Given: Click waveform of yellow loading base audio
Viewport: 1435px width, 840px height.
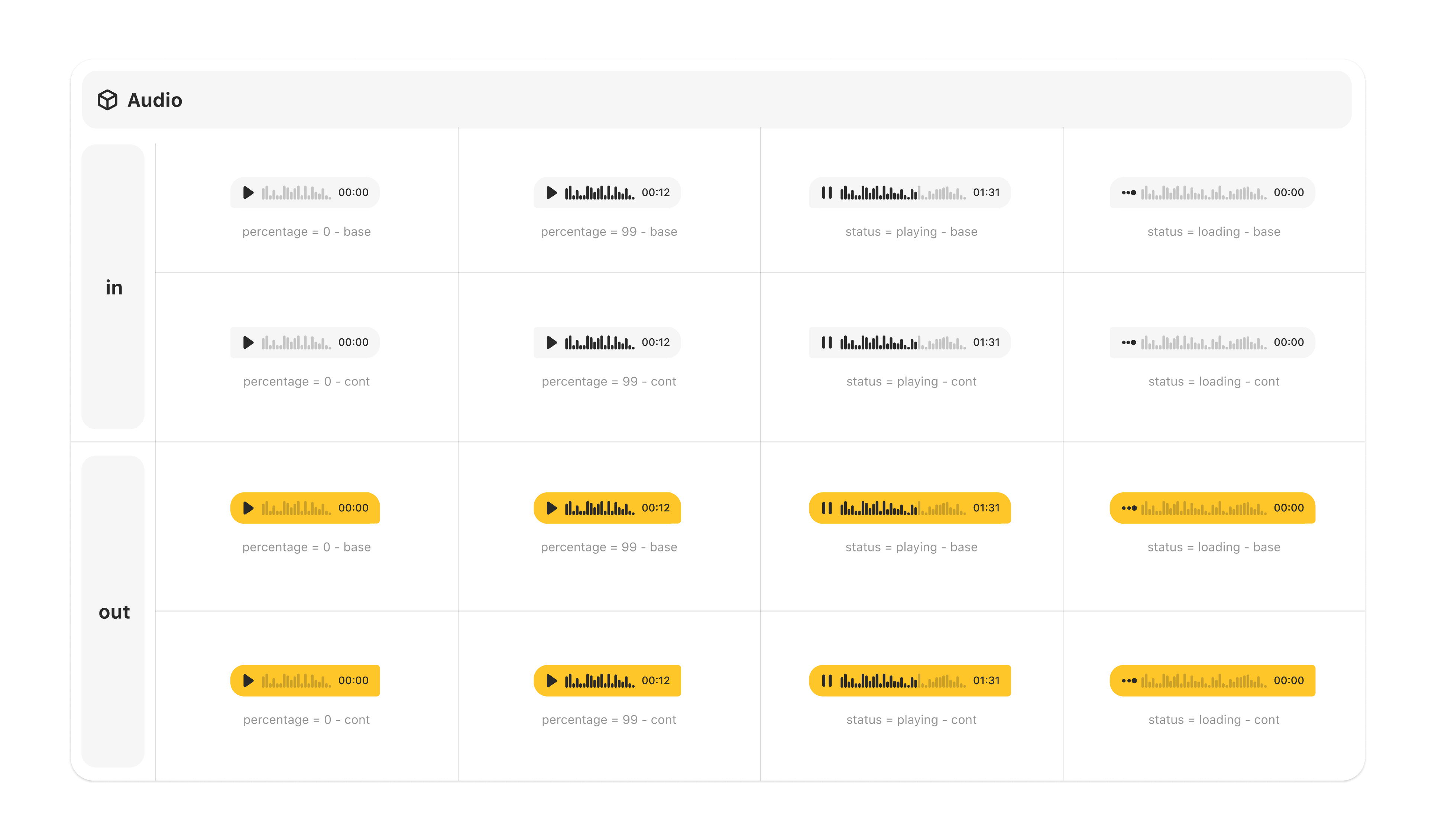Looking at the screenshot, I should tap(1203, 508).
